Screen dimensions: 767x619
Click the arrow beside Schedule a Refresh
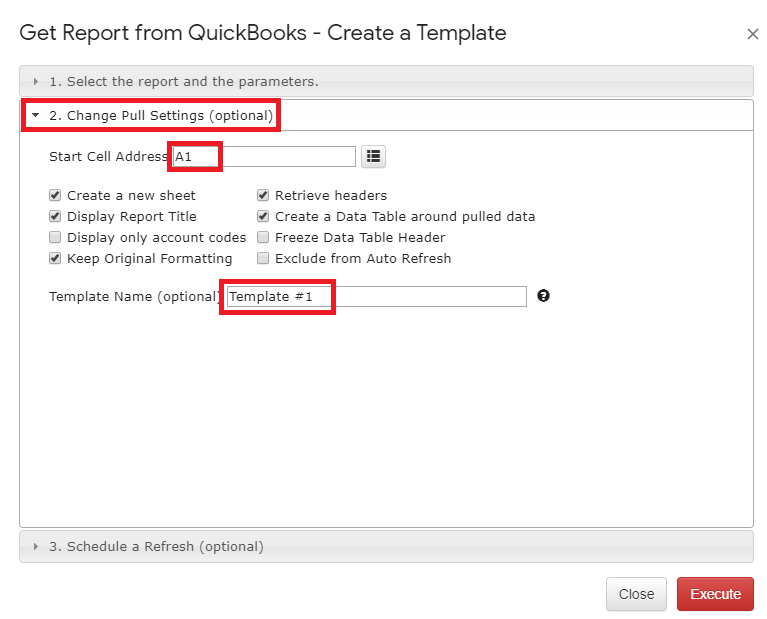pyautogui.click(x=35, y=547)
